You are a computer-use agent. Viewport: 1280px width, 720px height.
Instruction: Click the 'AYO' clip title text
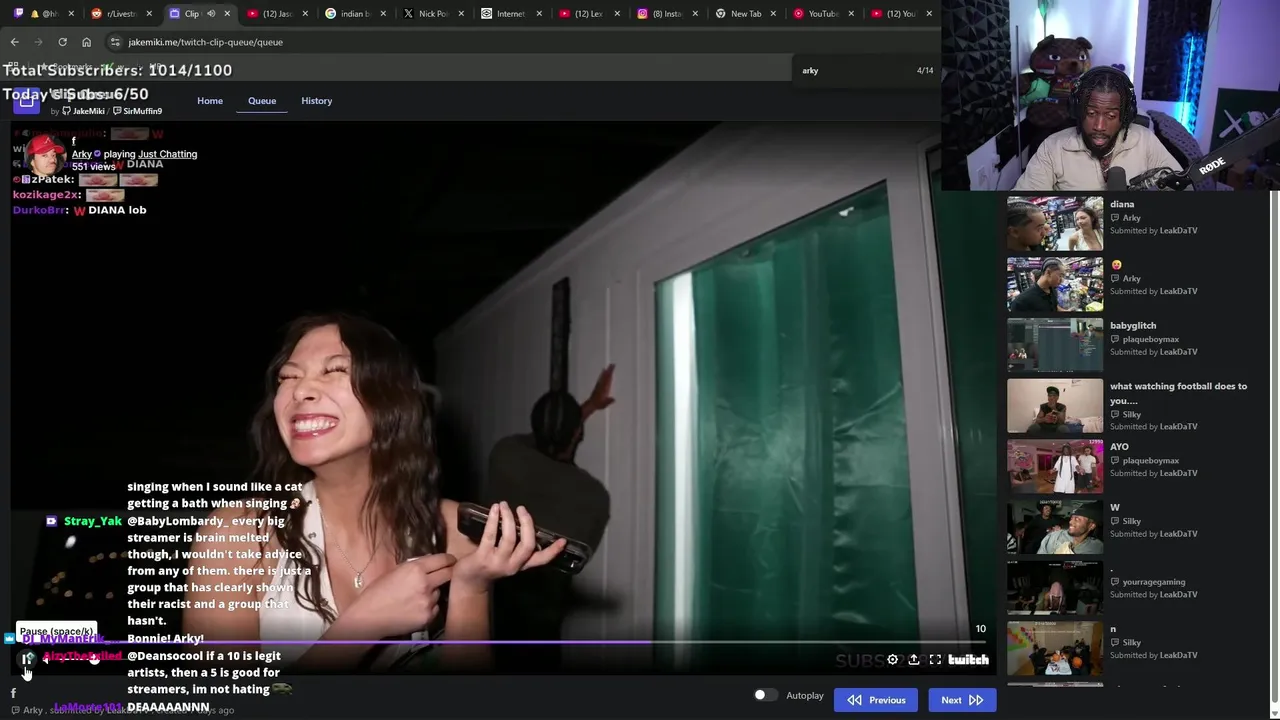pos(1119,447)
